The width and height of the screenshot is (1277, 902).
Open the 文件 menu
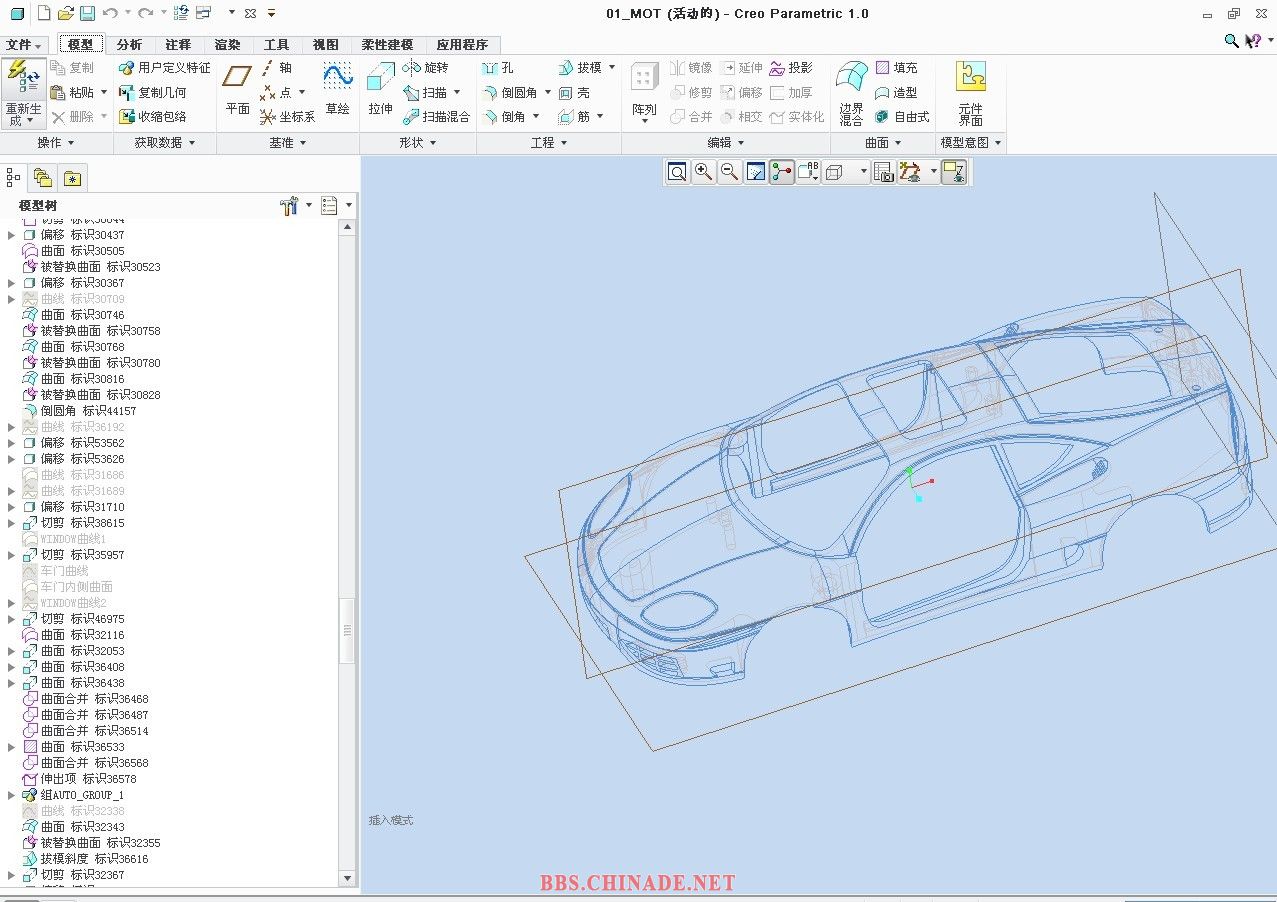pyautogui.click(x=24, y=45)
